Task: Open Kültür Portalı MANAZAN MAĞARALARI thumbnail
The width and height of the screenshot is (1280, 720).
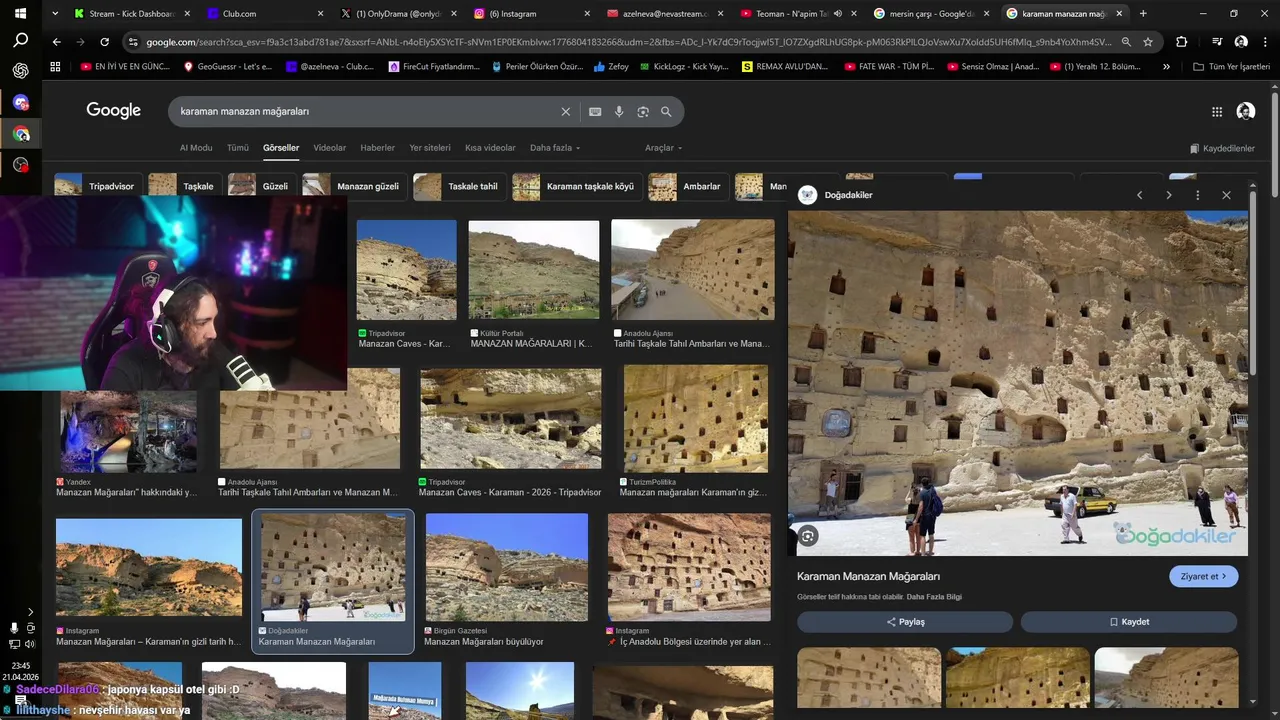Action: click(x=534, y=270)
